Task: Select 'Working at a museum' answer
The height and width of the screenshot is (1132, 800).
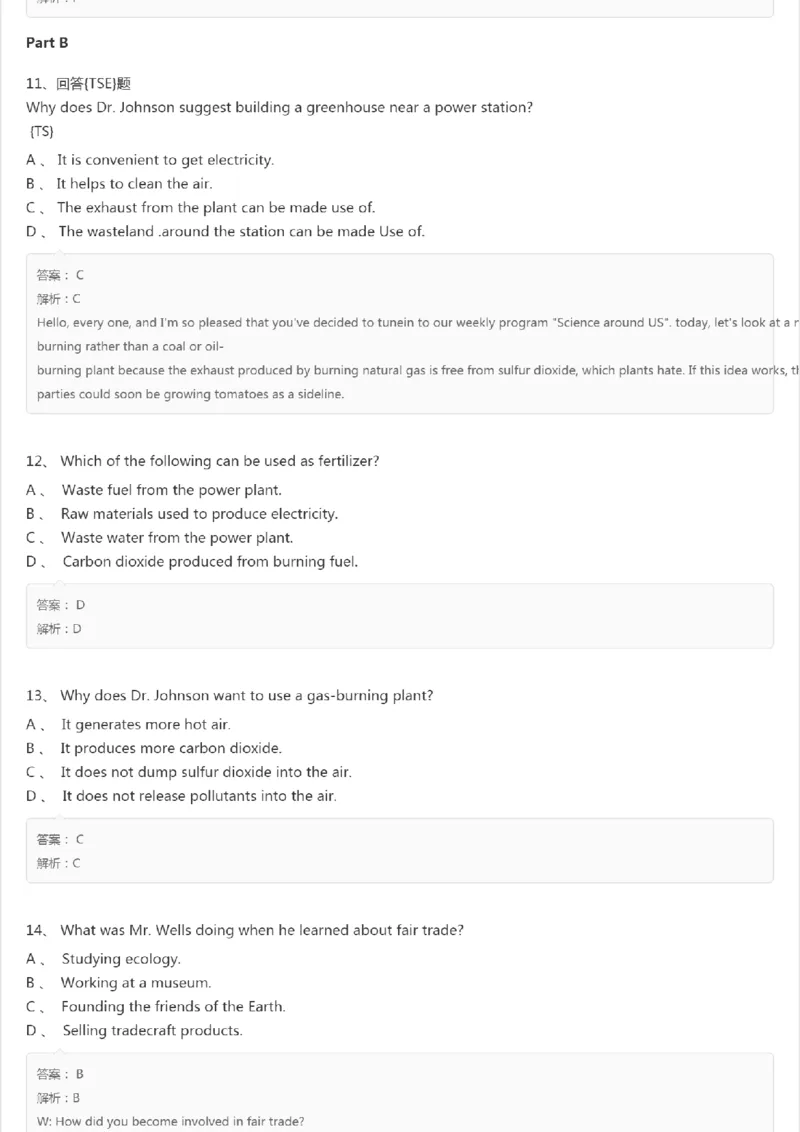Action: tap(136, 984)
